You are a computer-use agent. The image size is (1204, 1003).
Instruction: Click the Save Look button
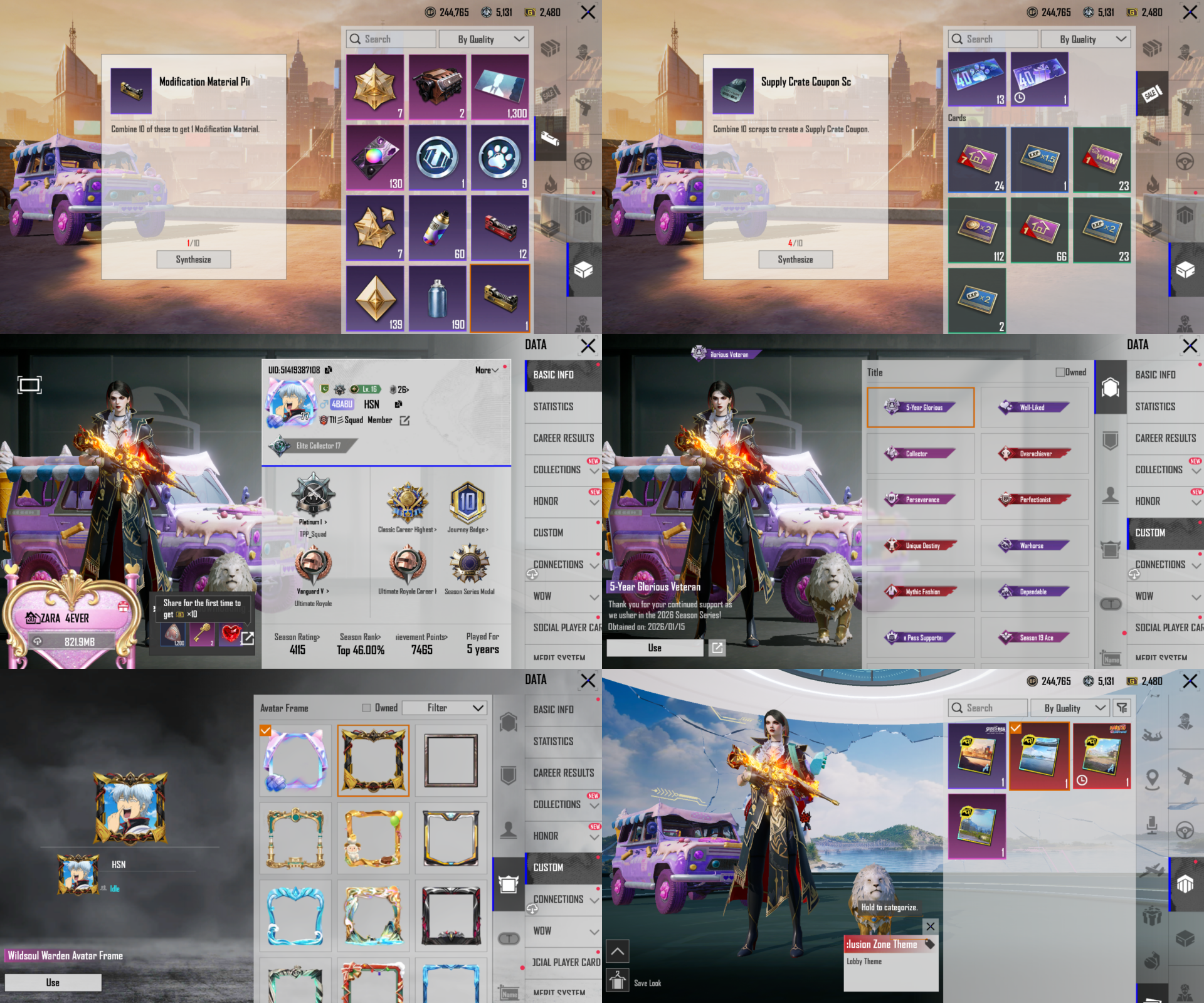click(647, 983)
